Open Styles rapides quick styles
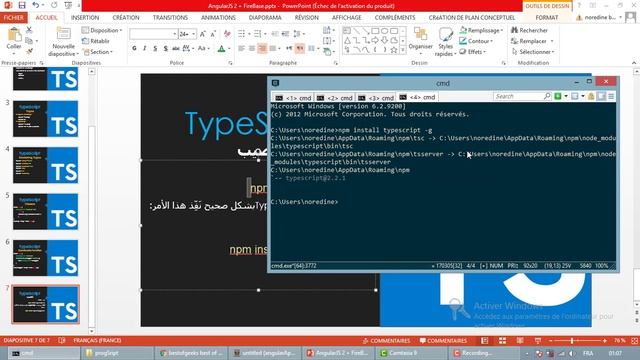640x360 pixels. coord(445,42)
